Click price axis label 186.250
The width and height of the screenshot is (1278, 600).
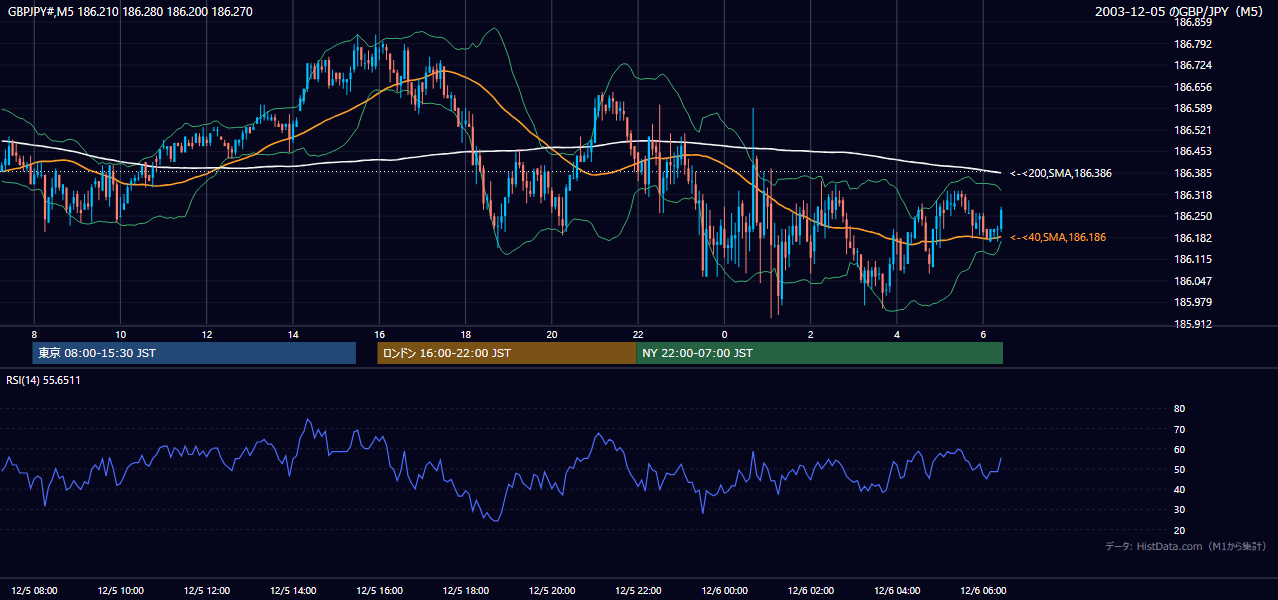click(x=1195, y=216)
